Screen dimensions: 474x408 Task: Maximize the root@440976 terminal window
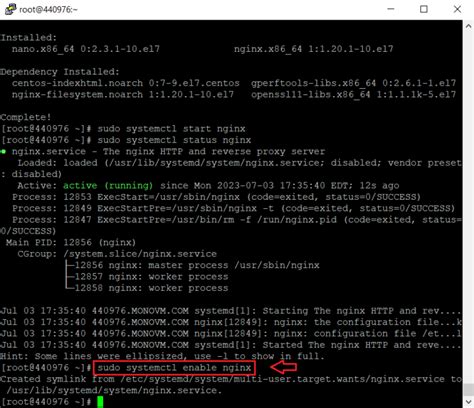(x=424, y=9)
